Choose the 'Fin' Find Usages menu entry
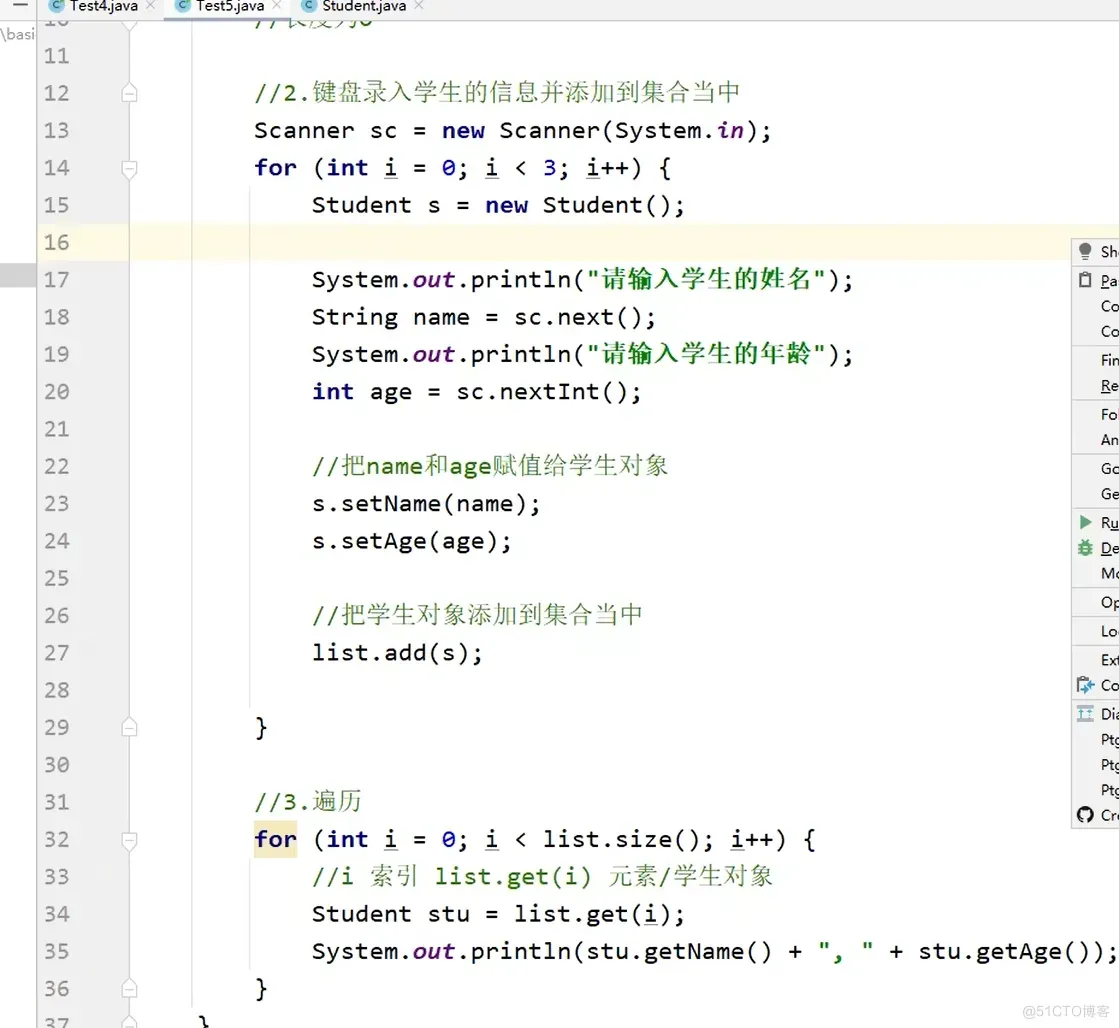This screenshot has height=1028, width=1119. 1109,360
